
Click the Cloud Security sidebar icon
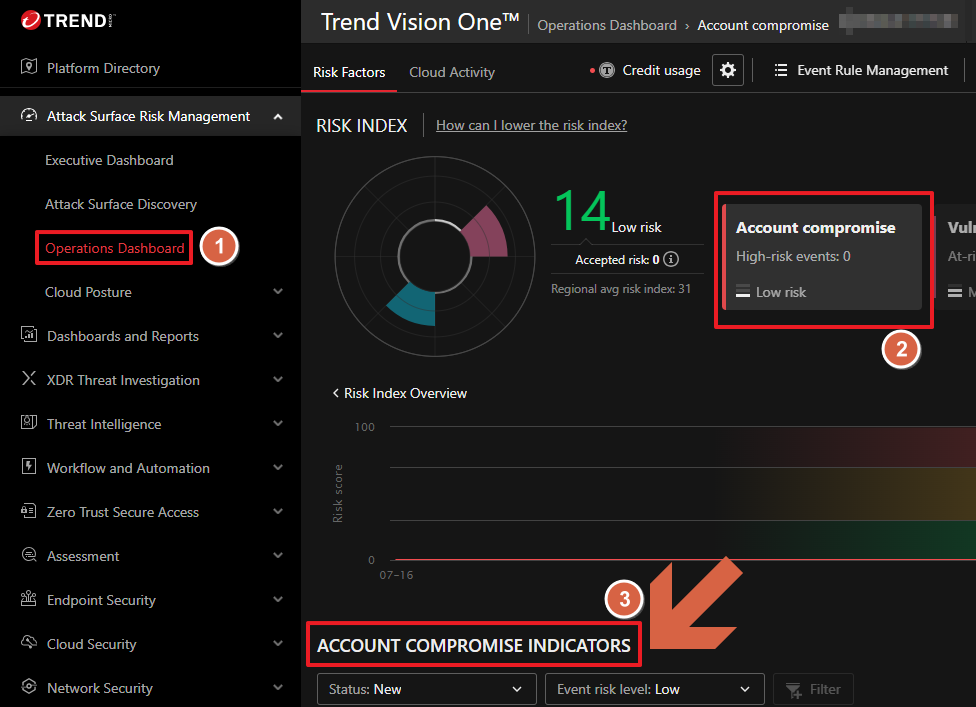click(x=28, y=644)
